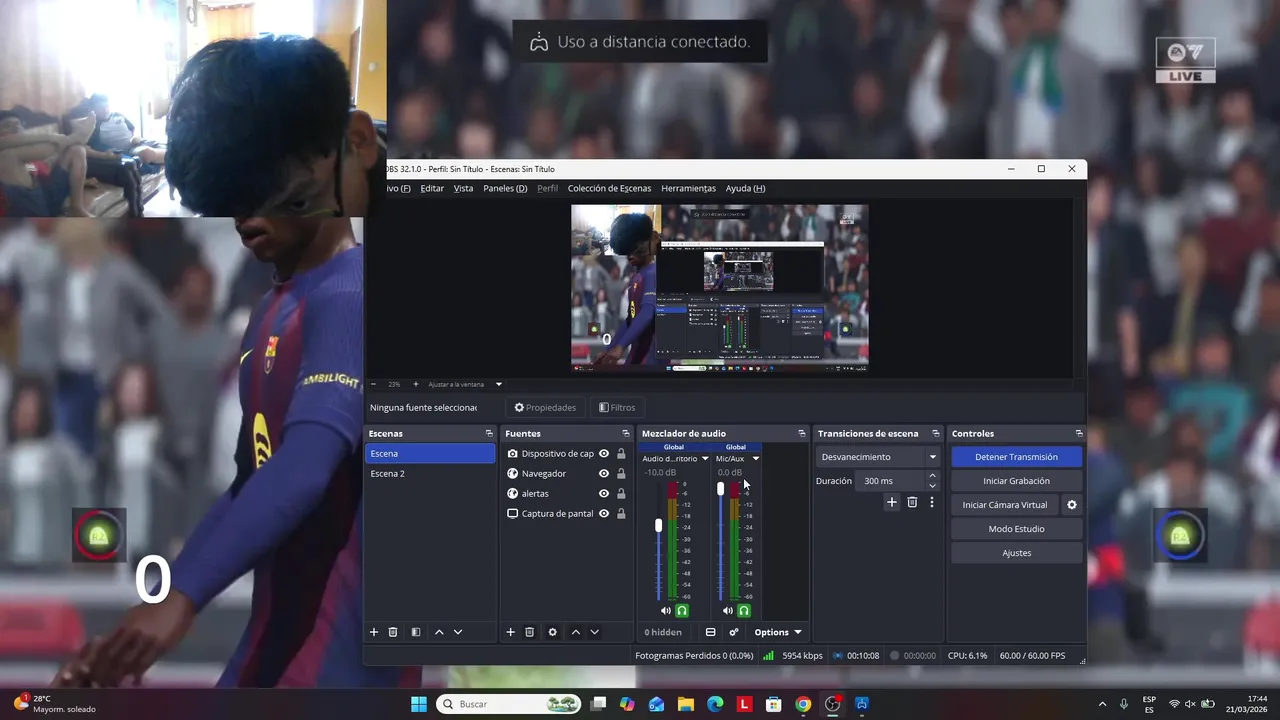Mute the Mic/Aux speaker icon
The width and height of the screenshot is (1280, 720).
coord(728,610)
